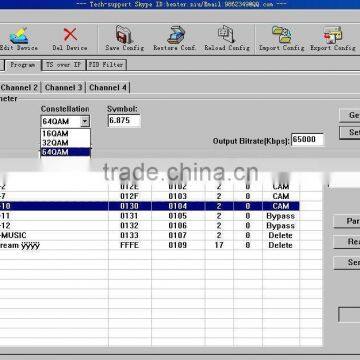Click the Set button below Get
360x360 pixels.
point(350,132)
